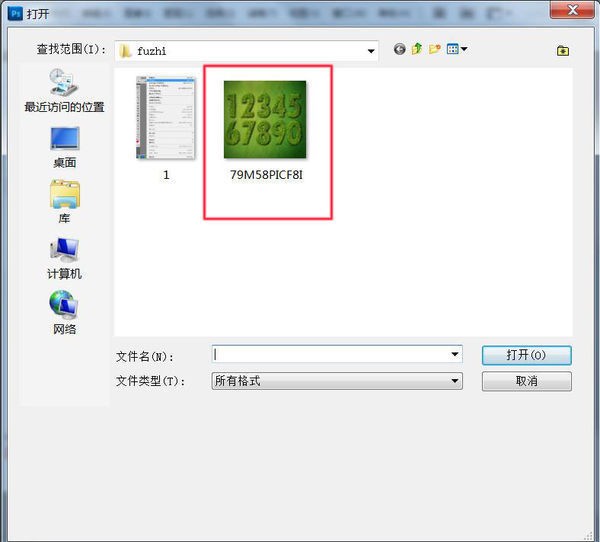Select Computer (计算机) in sidebar
Viewport: 600px width, 542px height.
click(64, 257)
